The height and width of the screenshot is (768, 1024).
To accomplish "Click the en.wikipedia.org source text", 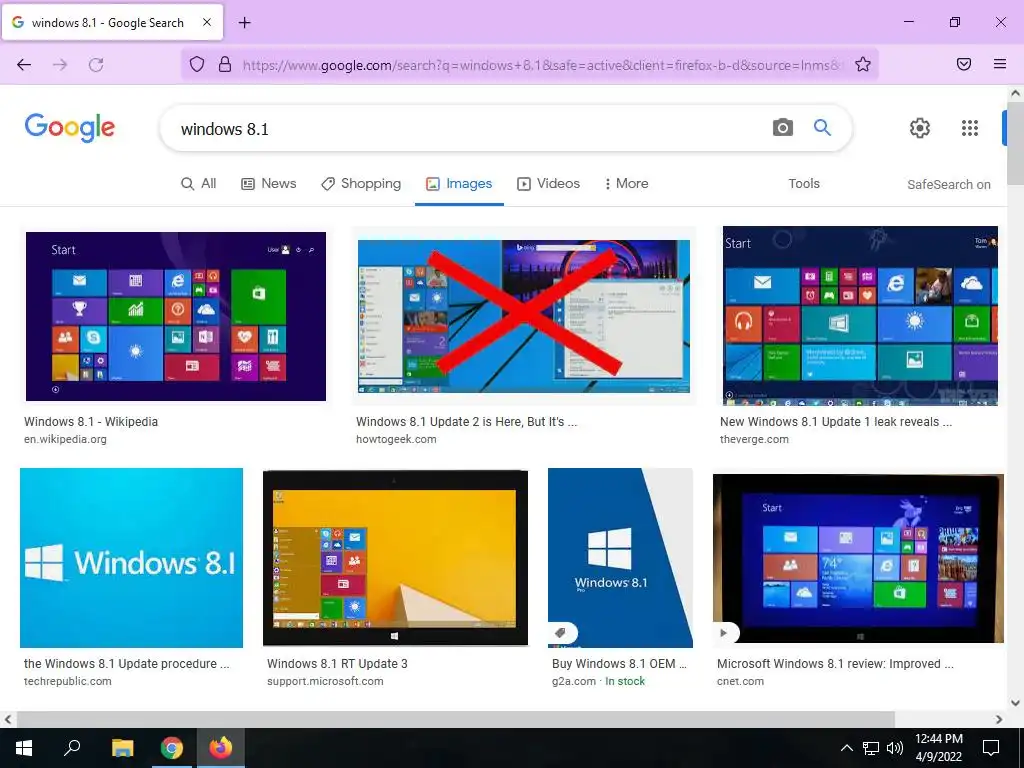I will pyautogui.click(x=65, y=440).
